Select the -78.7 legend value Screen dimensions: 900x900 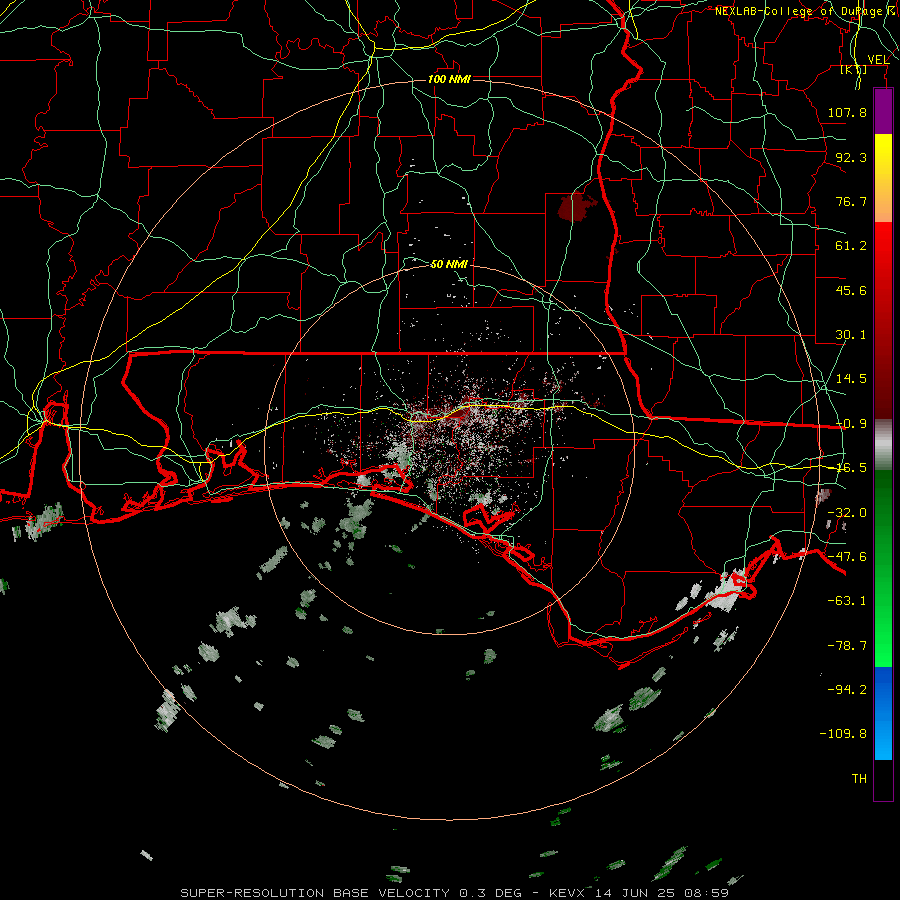coord(847,646)
